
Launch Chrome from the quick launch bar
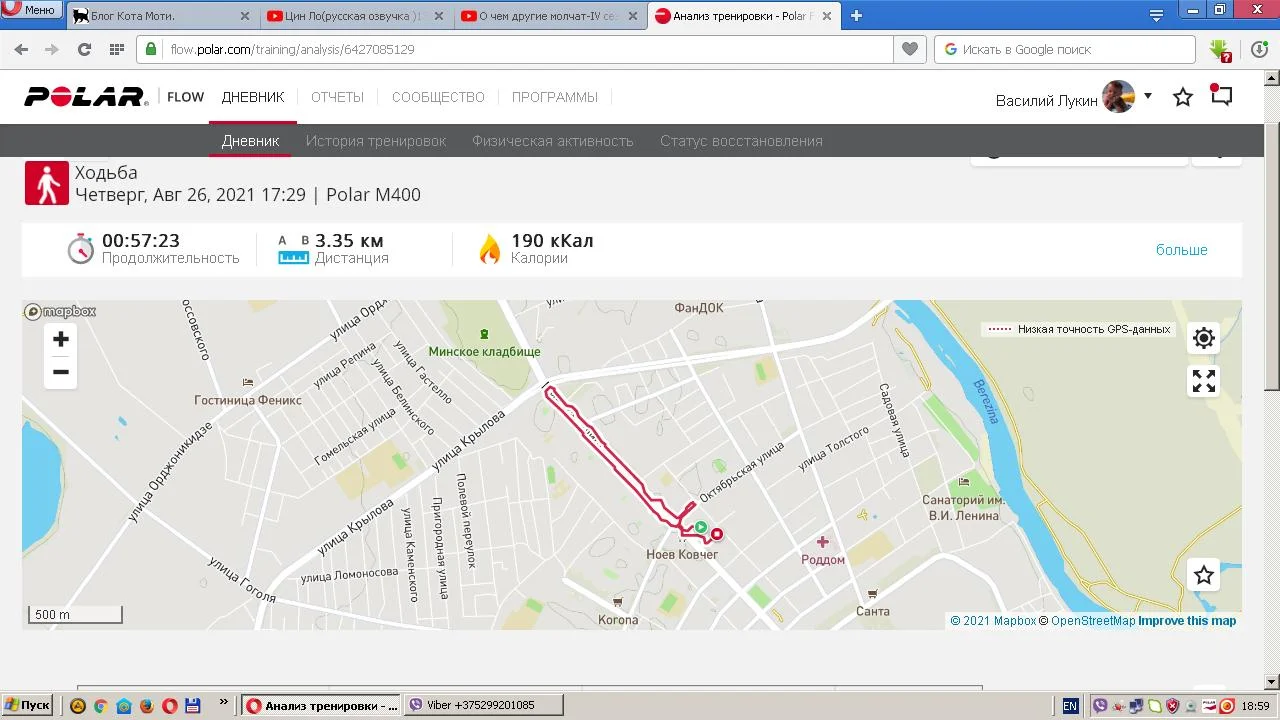point(100,706)
